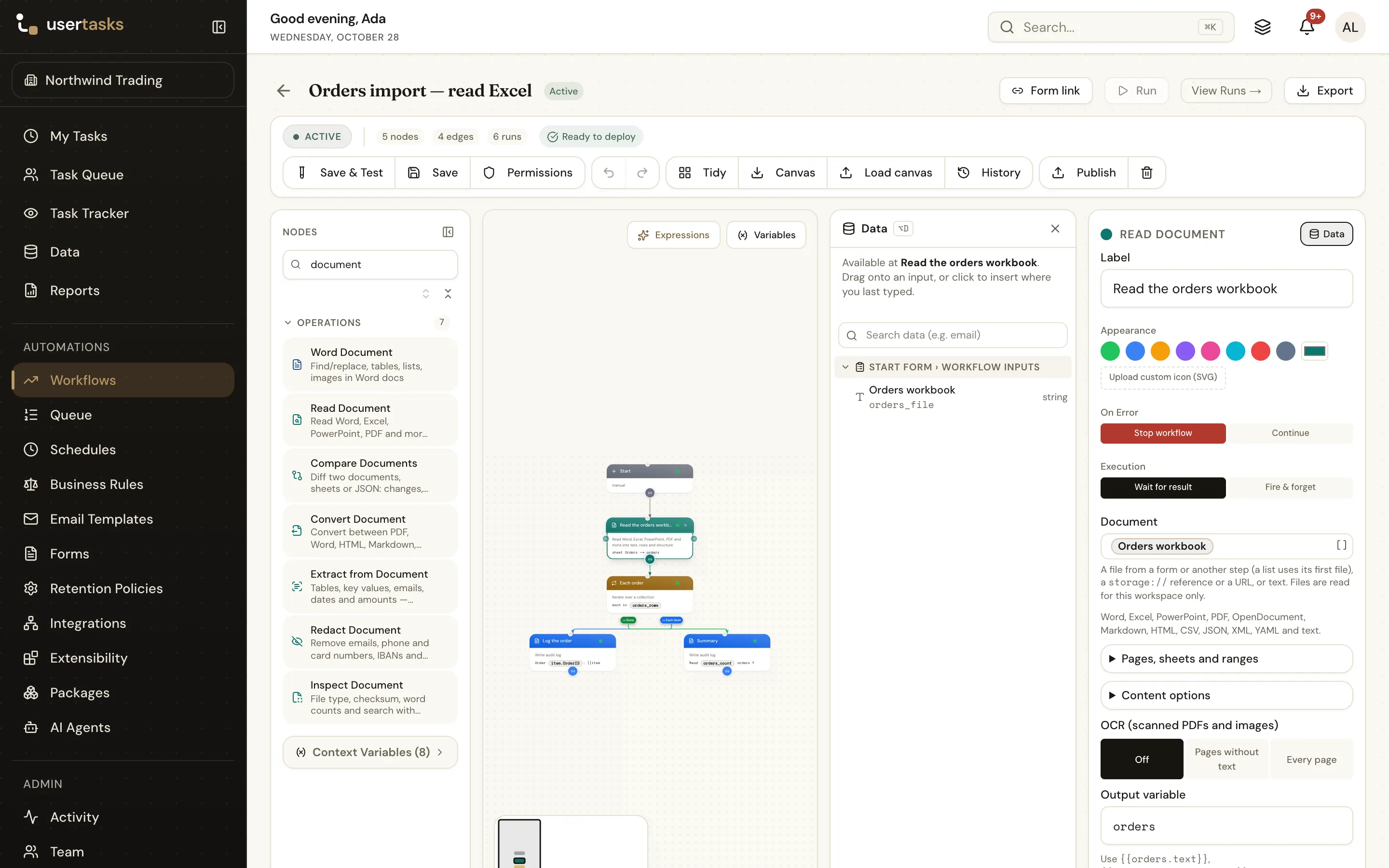Export the workflow
The width and height of the screenshot is (1389, 868).
pyautogui.click(x=1324, y=91)
